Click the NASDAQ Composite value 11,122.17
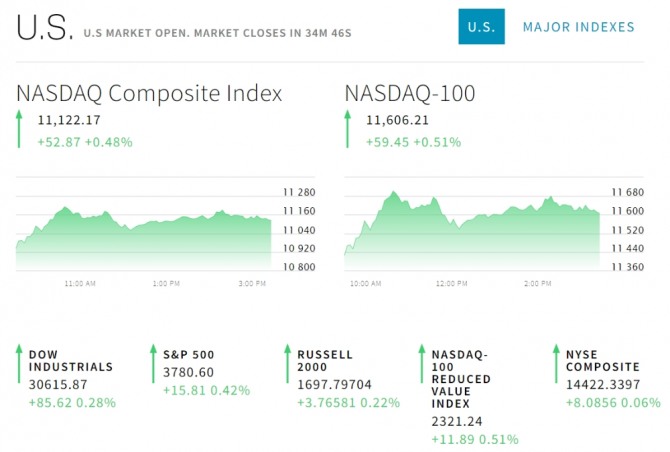The height and width of the screenshot is (452, 670). click(70, 120)
